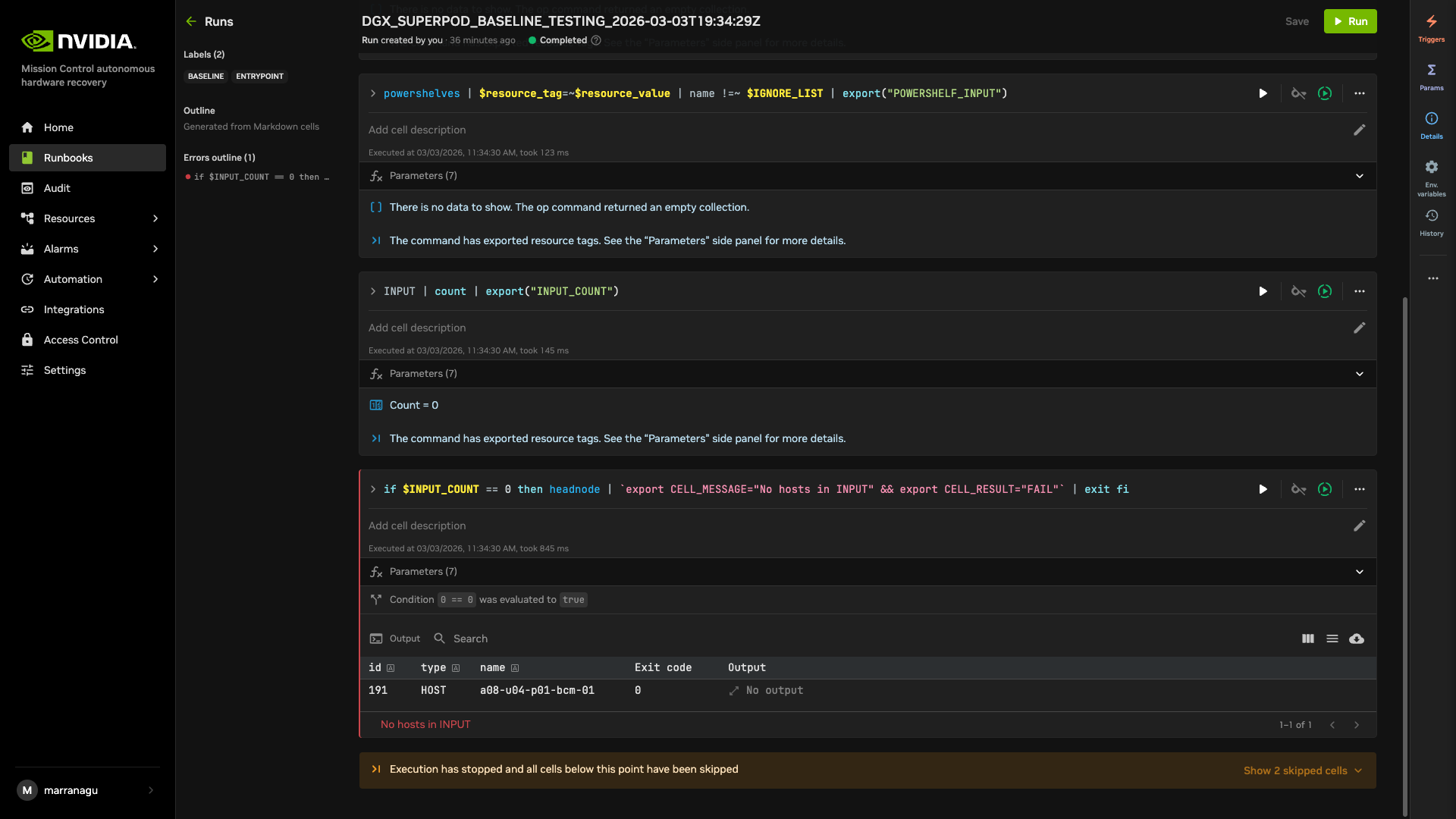The width and height of the screenshot is (1456, 819).
Task: Run from powershelves cell green circle icon
Action: pos(1325,93)
